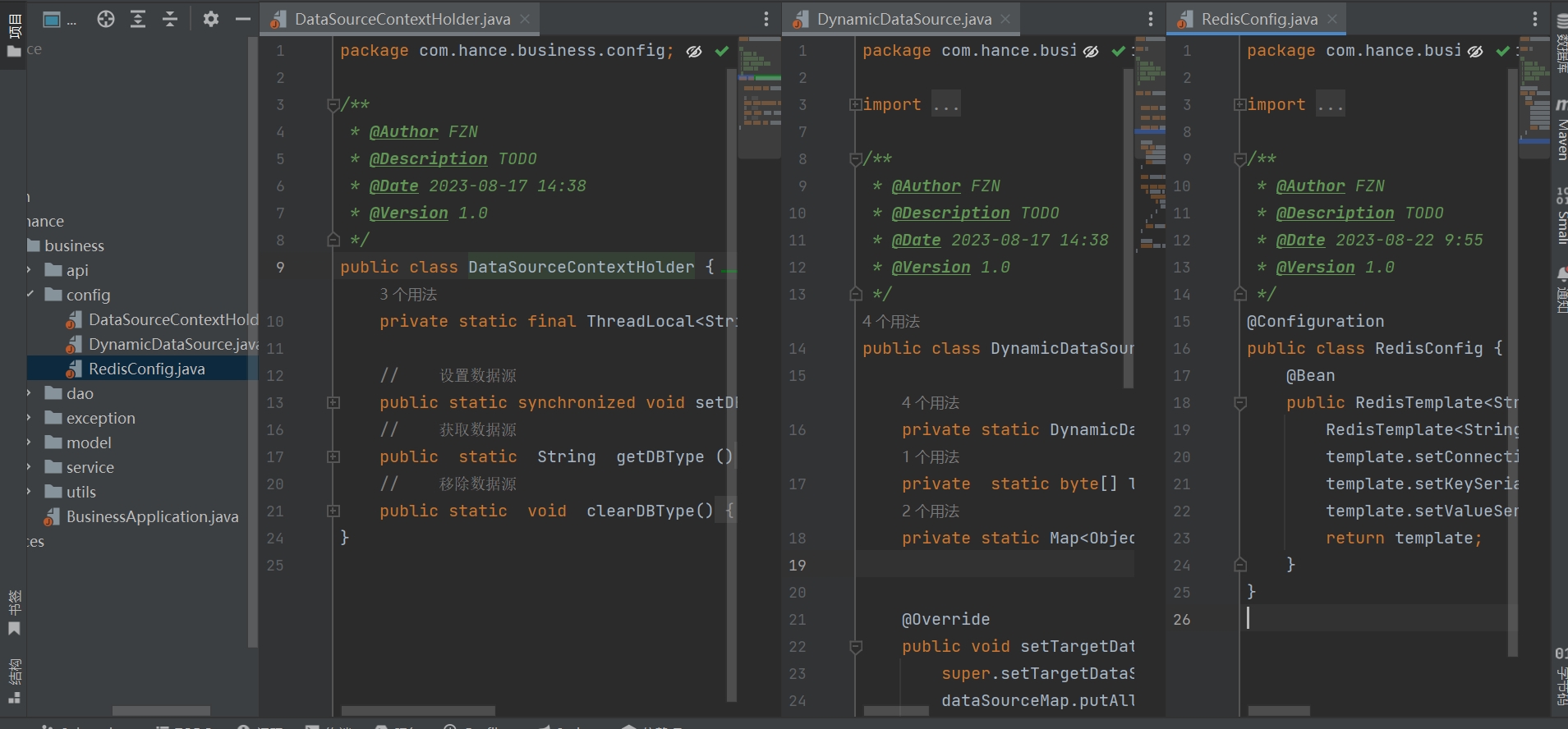Collapse the config folder in project tree
1568x729 pixels.
(x=30, y=294)
